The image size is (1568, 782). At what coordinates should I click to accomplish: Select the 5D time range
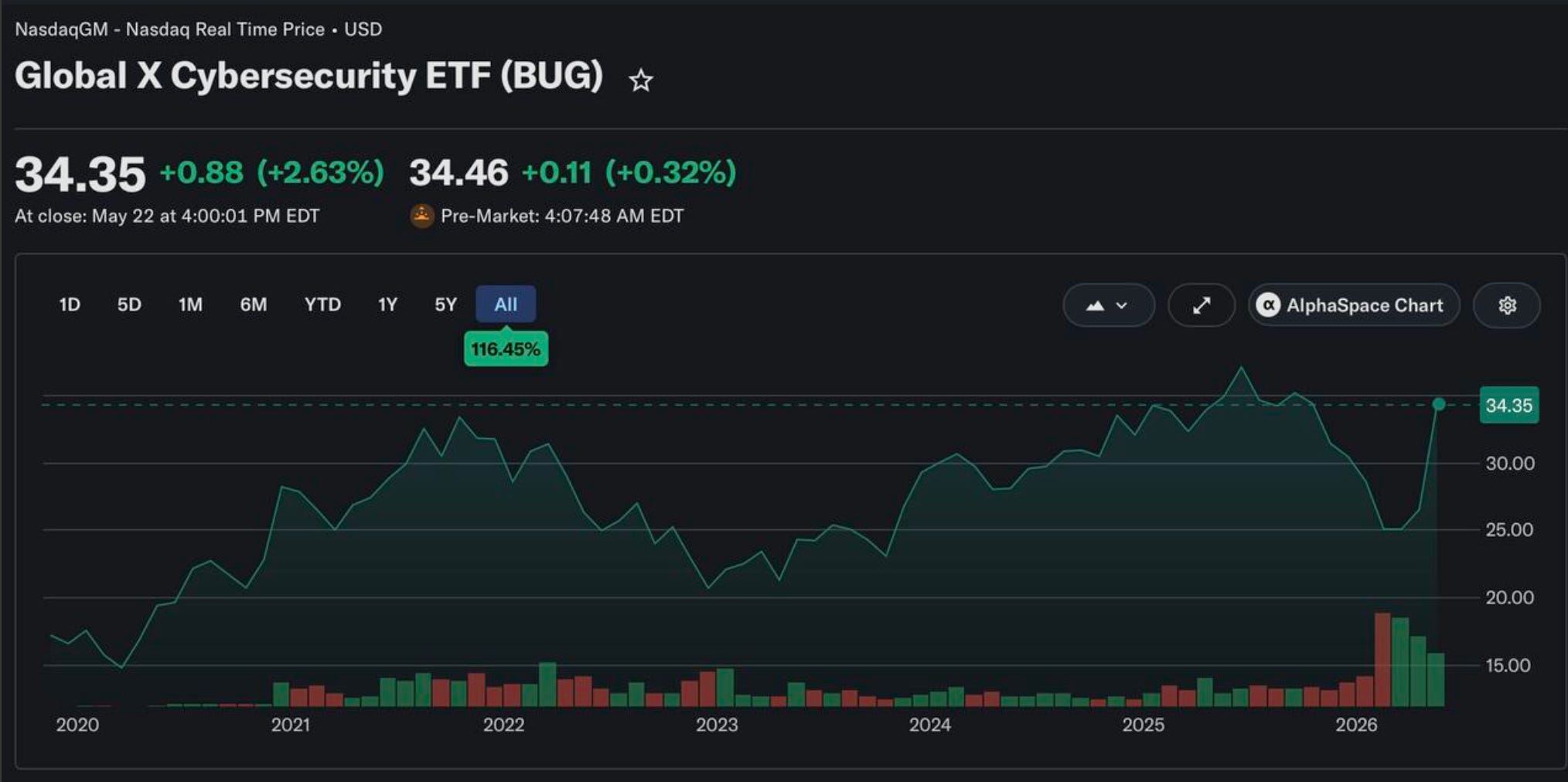(x=129, y=304)
